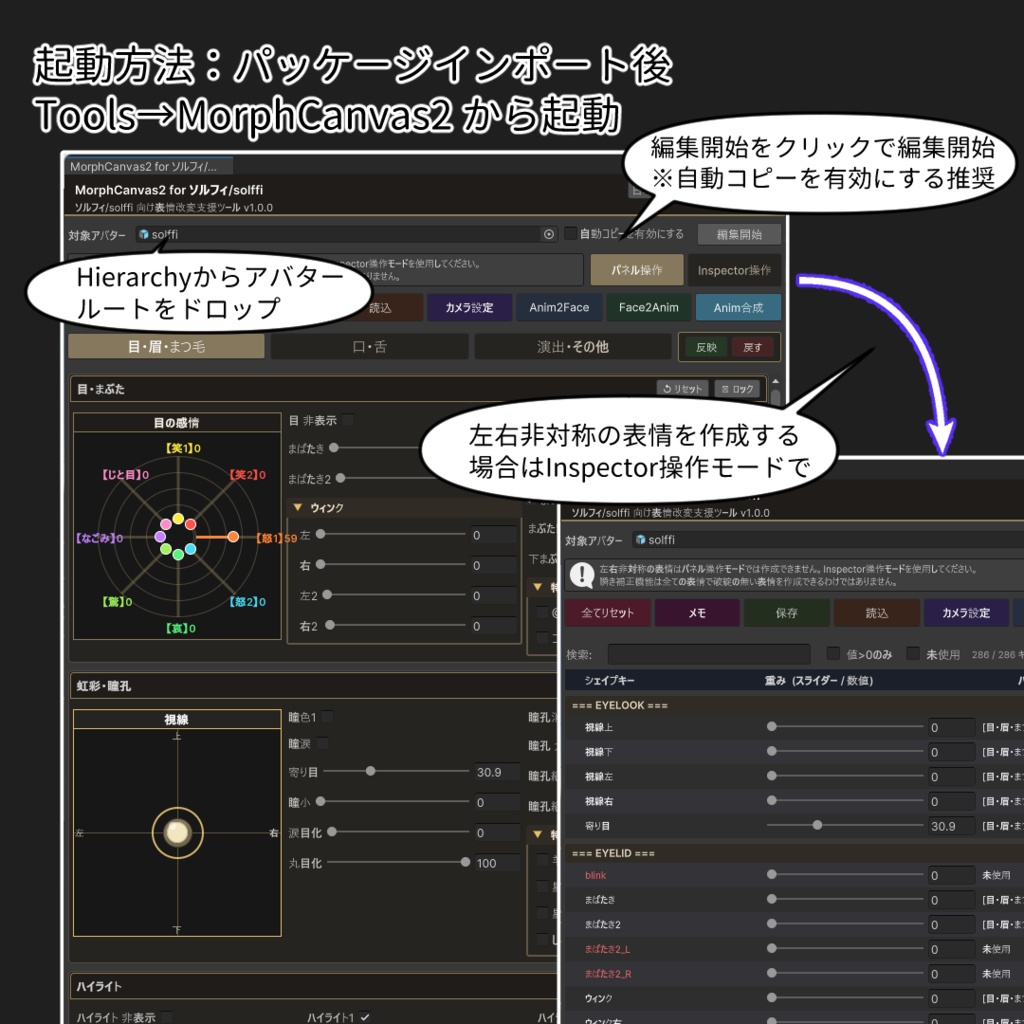
Task: Select the MorphCanvas2 for ソルフィ window tab
Action: (x=149, y=167)
